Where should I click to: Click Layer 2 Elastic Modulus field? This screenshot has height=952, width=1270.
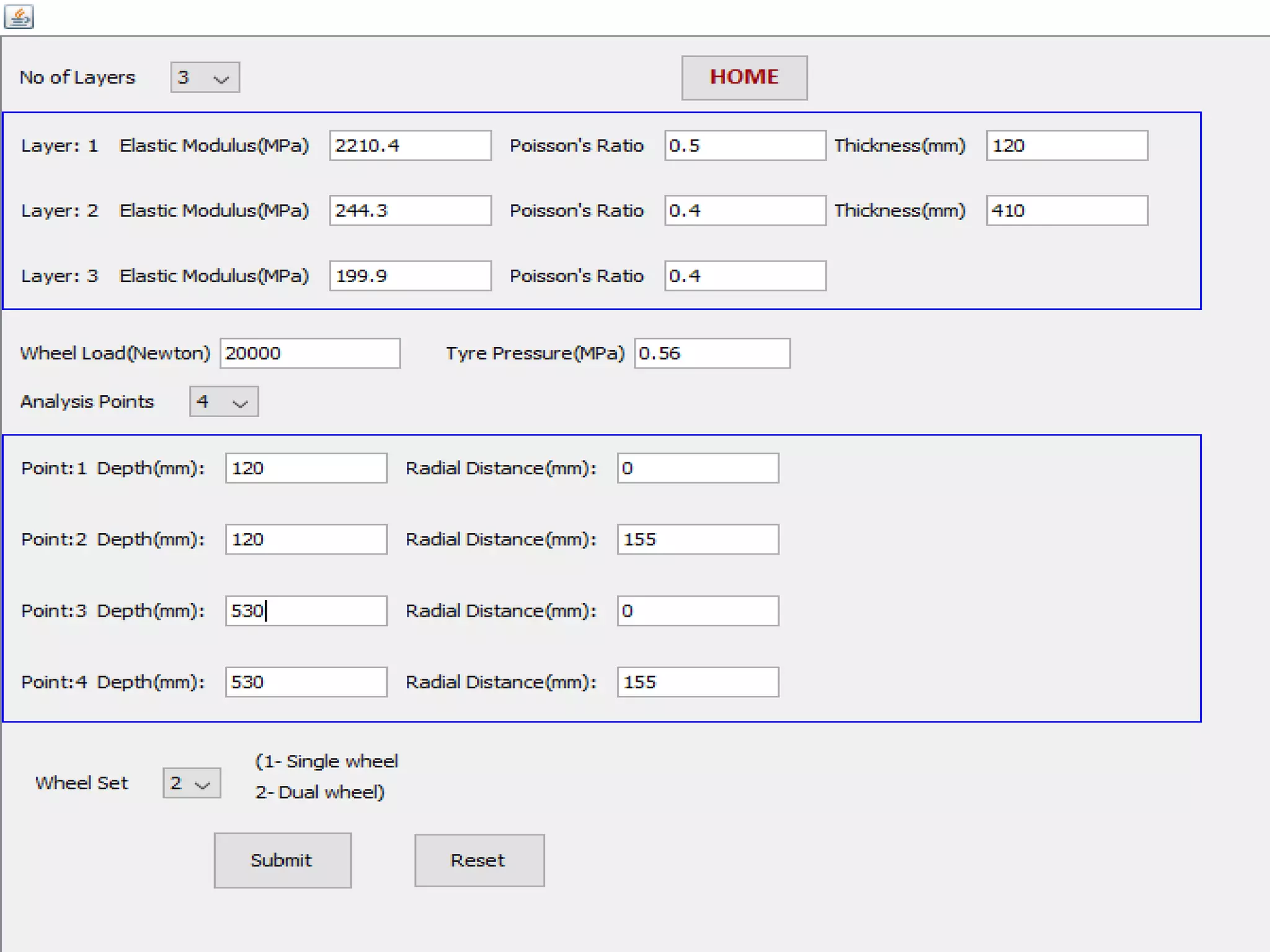[410, 211]
